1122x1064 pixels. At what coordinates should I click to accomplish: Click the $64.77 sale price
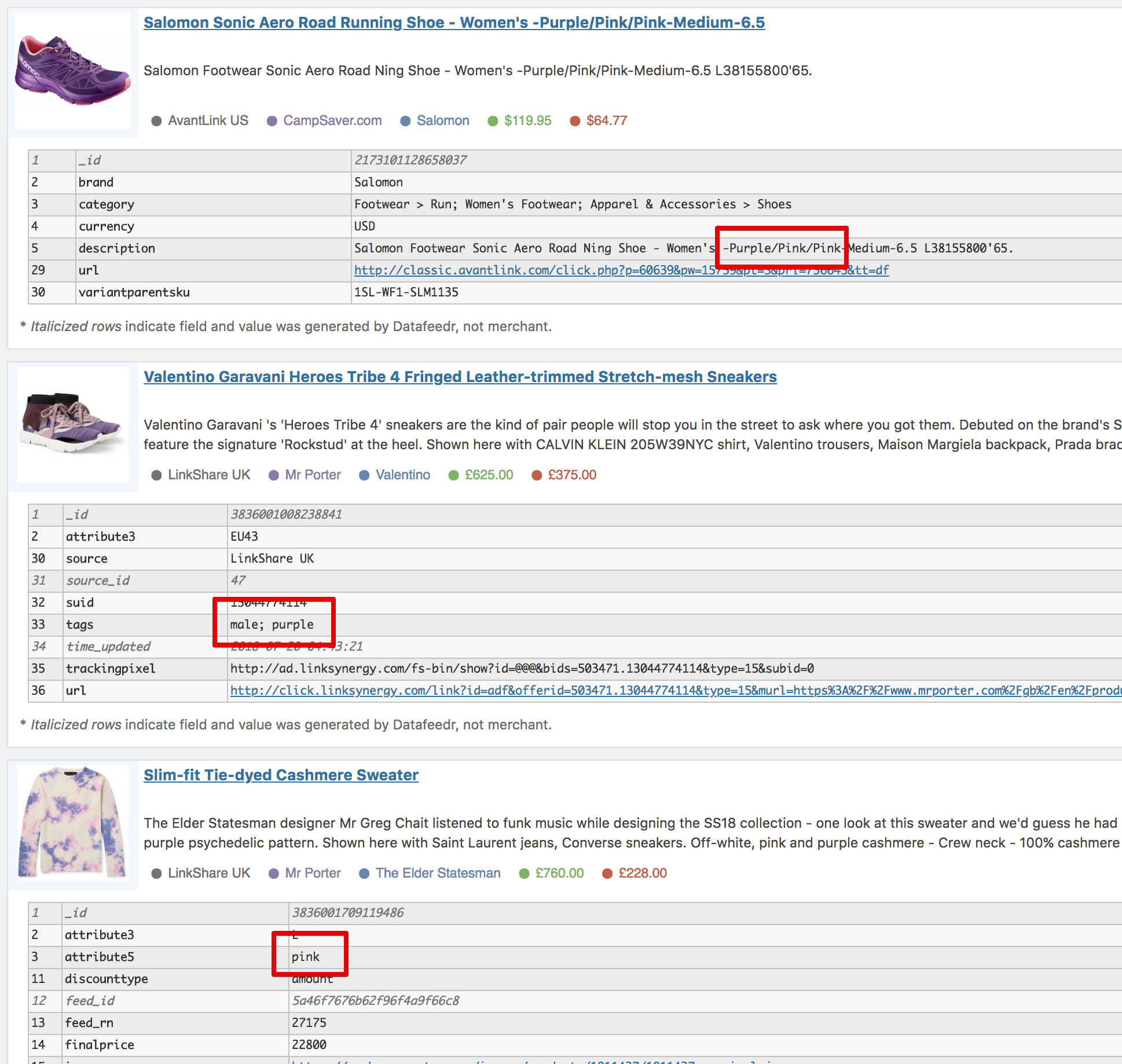(x=607, y=120)
